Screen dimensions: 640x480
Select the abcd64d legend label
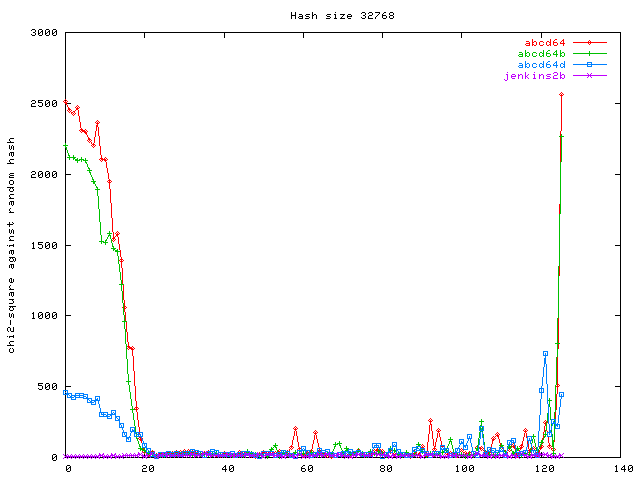pyautogui.click(x=541, y=64)
